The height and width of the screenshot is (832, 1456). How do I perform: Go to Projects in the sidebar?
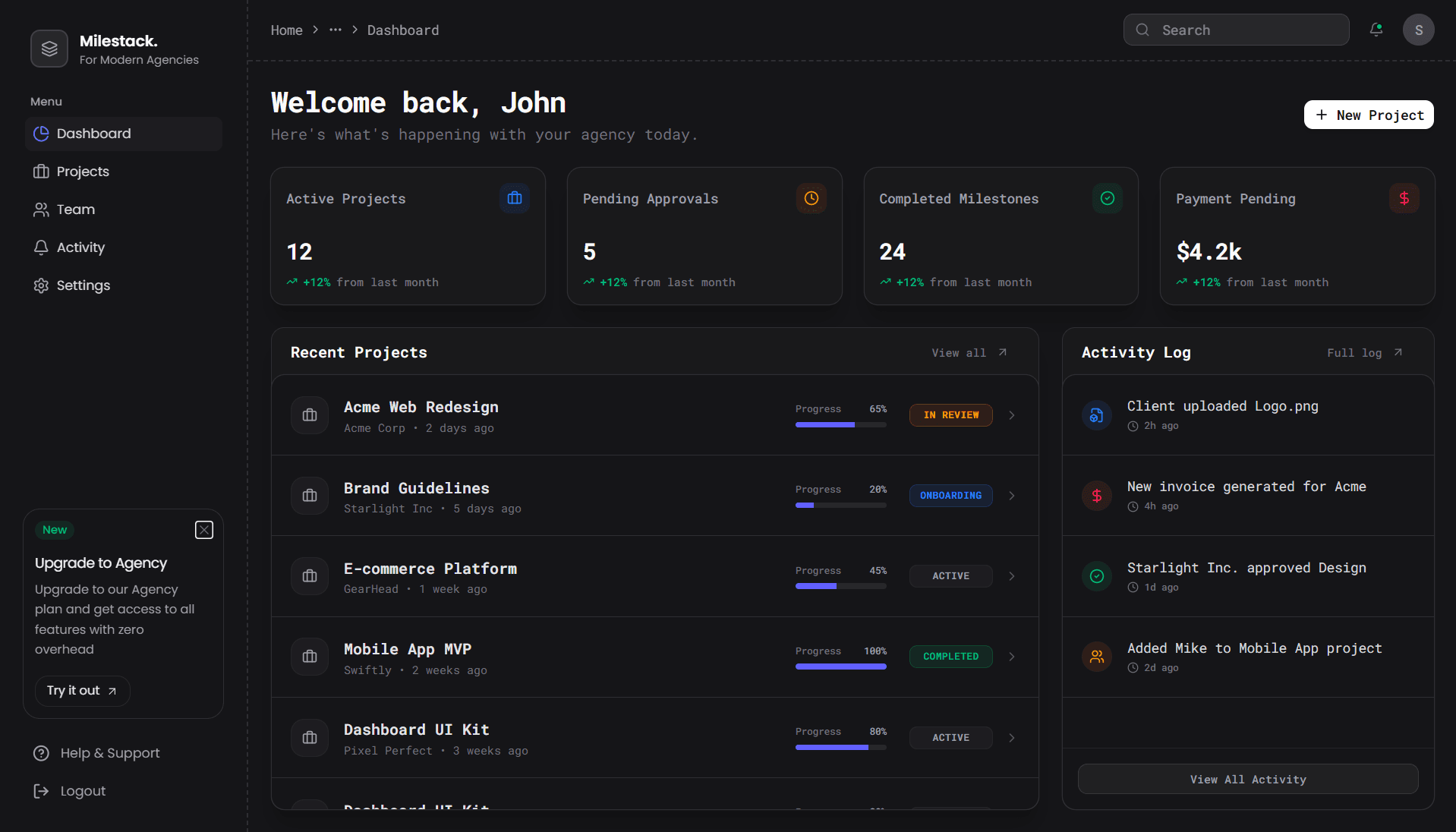[124, 172]
